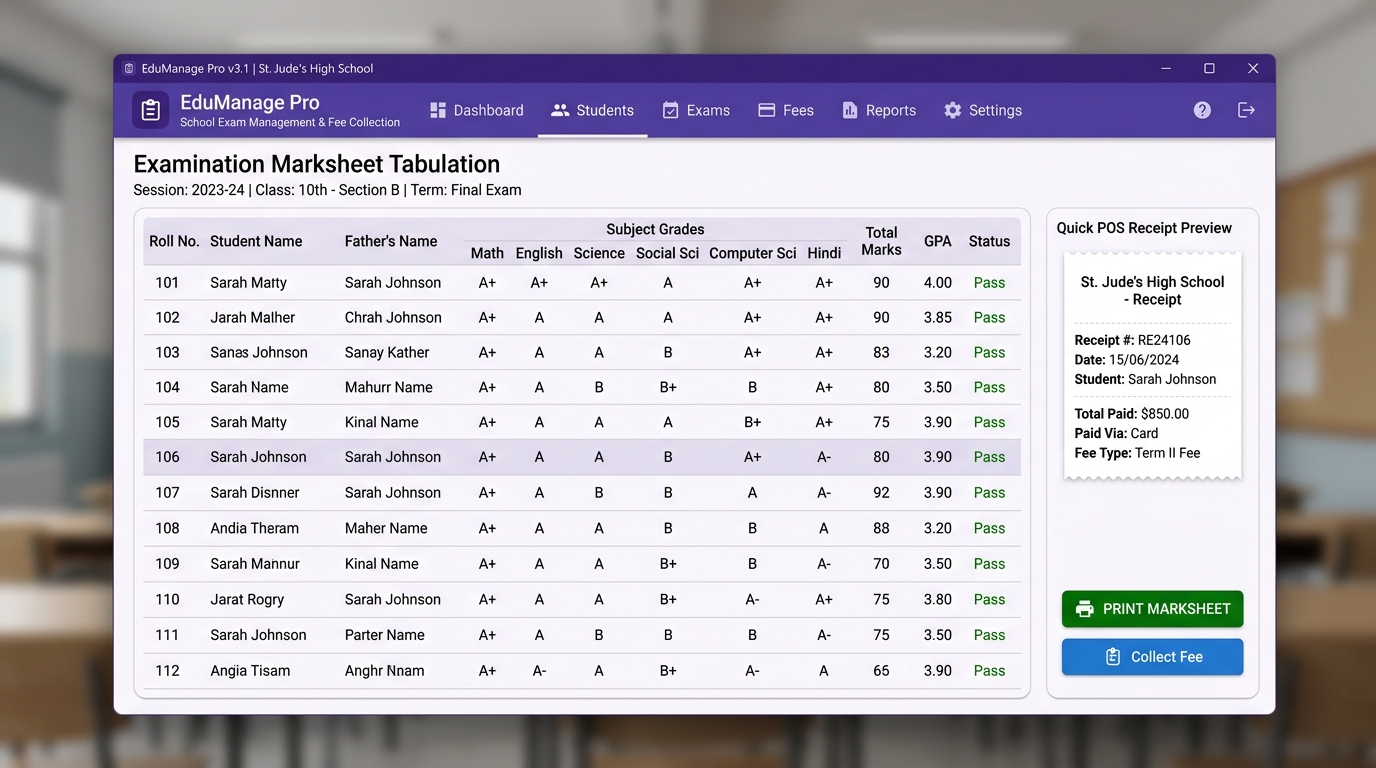Click the Exams calendar-check icon
The width and height of the screenshot is (1376, 768).
click(671, 110)
